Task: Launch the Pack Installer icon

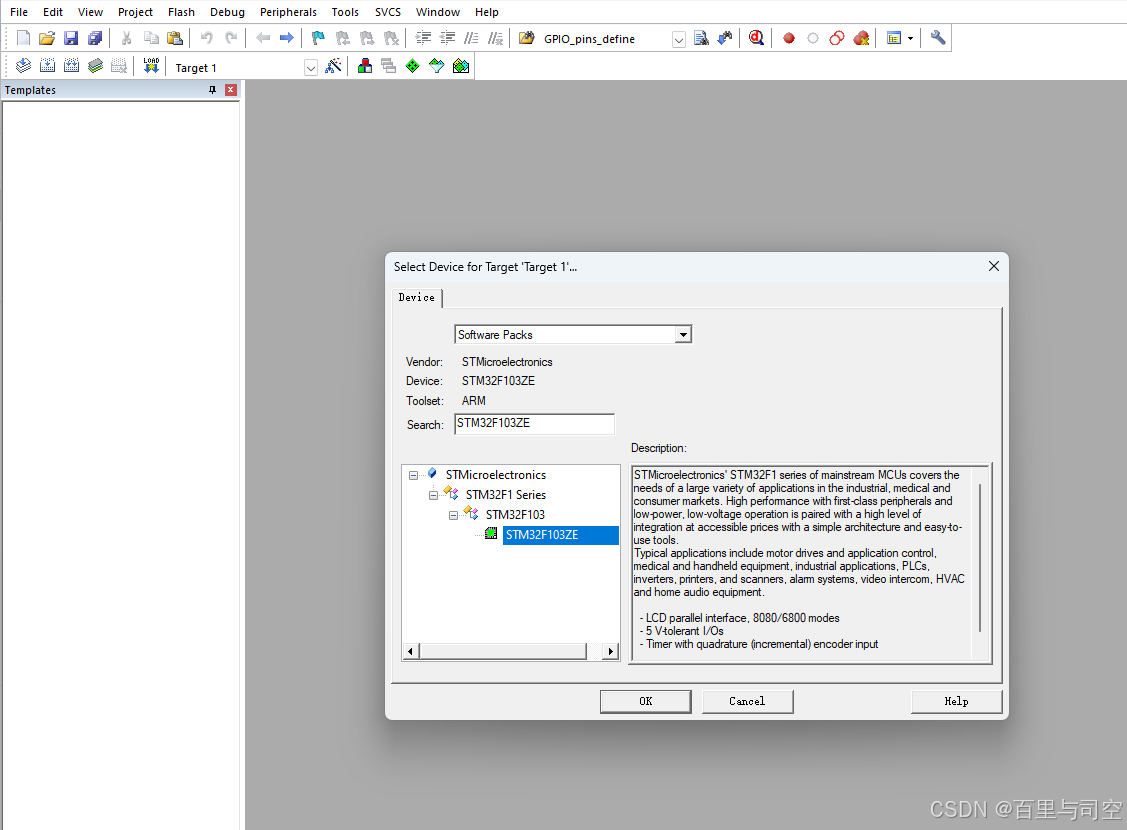Action: point(461,66)
